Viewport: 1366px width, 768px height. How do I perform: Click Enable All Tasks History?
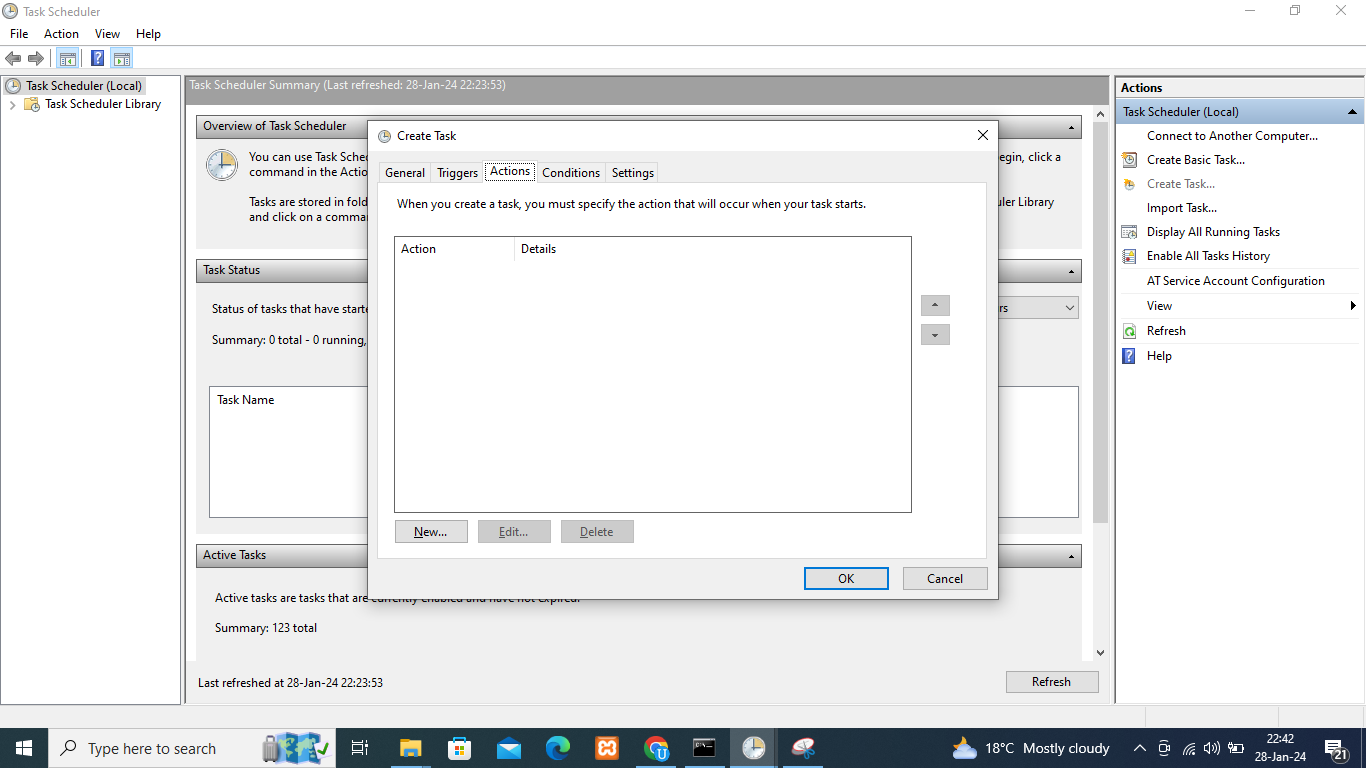[1208, 256]
